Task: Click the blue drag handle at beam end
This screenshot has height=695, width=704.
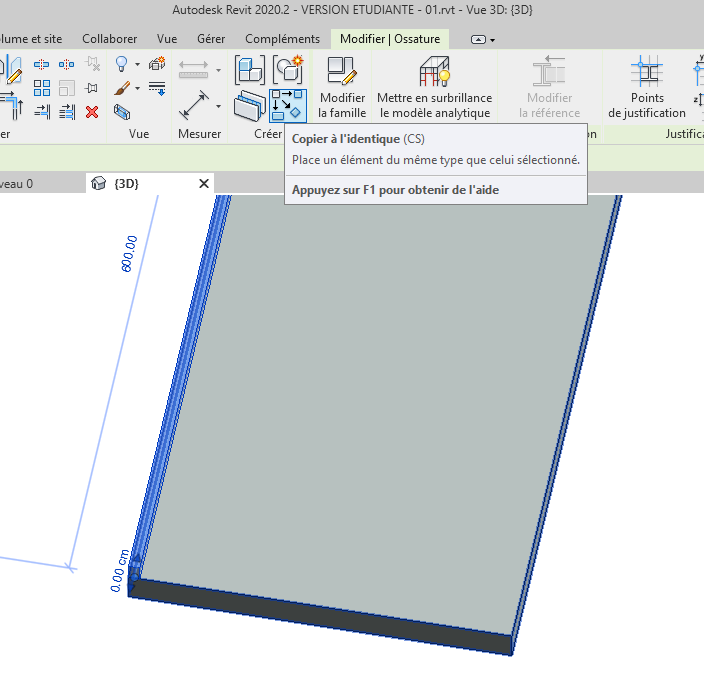Action: point(134,576)
